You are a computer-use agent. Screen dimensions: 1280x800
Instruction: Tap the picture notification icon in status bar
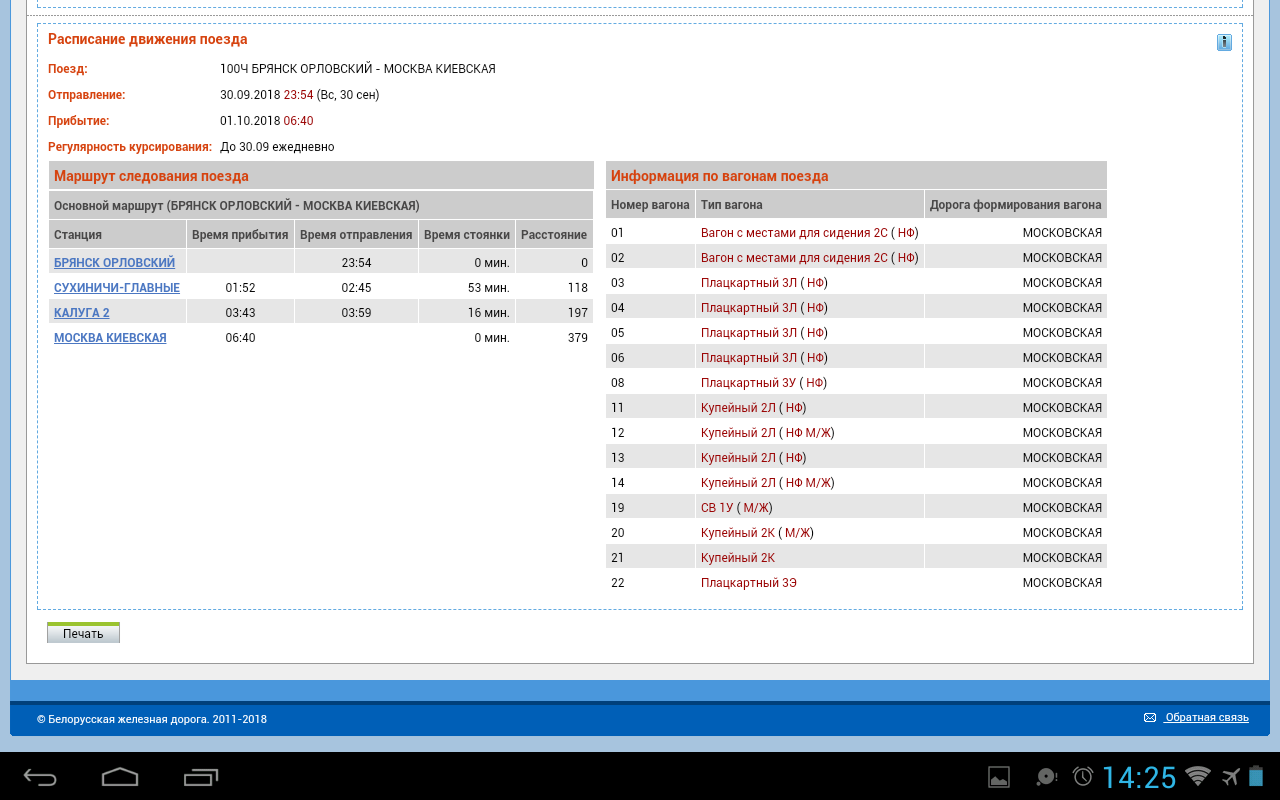(998, 777)
